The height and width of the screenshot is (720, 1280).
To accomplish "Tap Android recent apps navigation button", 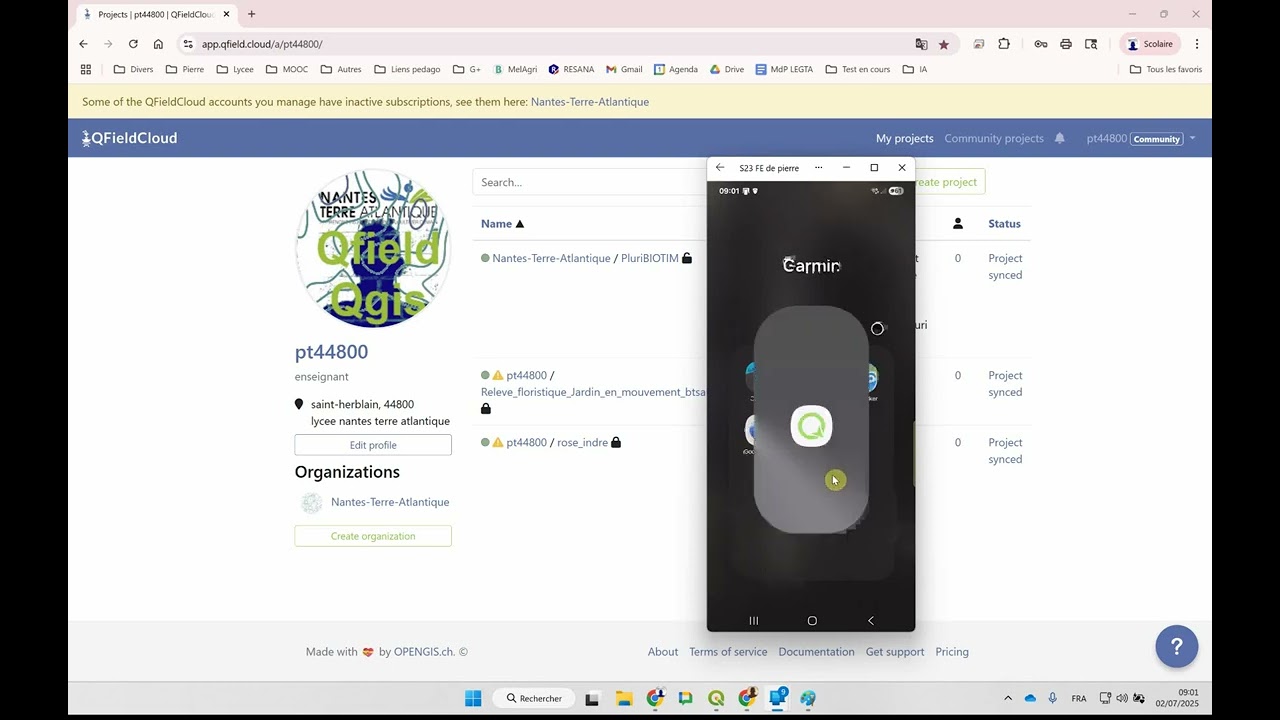I will pos(754,621).
